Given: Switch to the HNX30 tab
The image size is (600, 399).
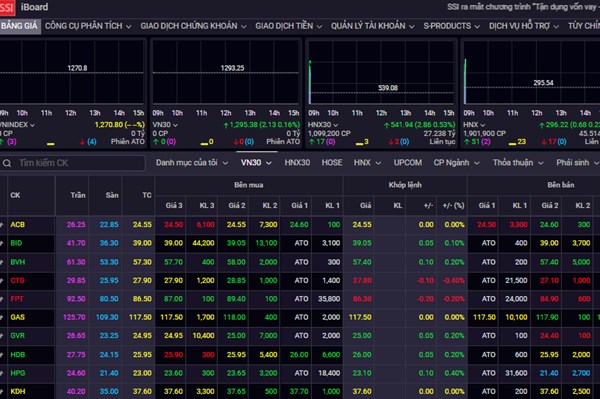Looking at the screenshot, I should tap(297, 163).
